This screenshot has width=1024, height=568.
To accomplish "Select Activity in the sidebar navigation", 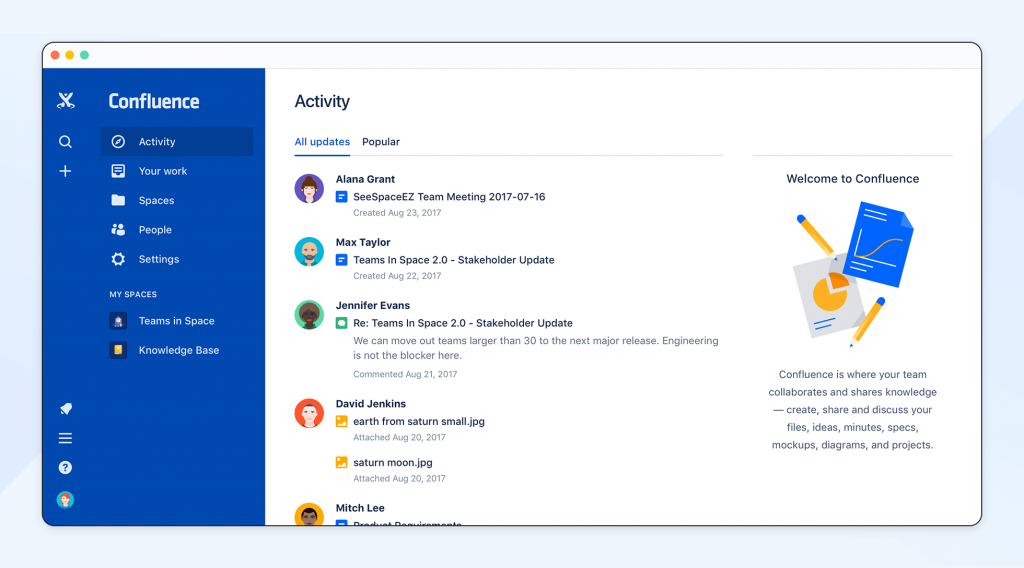I will coord(177,142).
